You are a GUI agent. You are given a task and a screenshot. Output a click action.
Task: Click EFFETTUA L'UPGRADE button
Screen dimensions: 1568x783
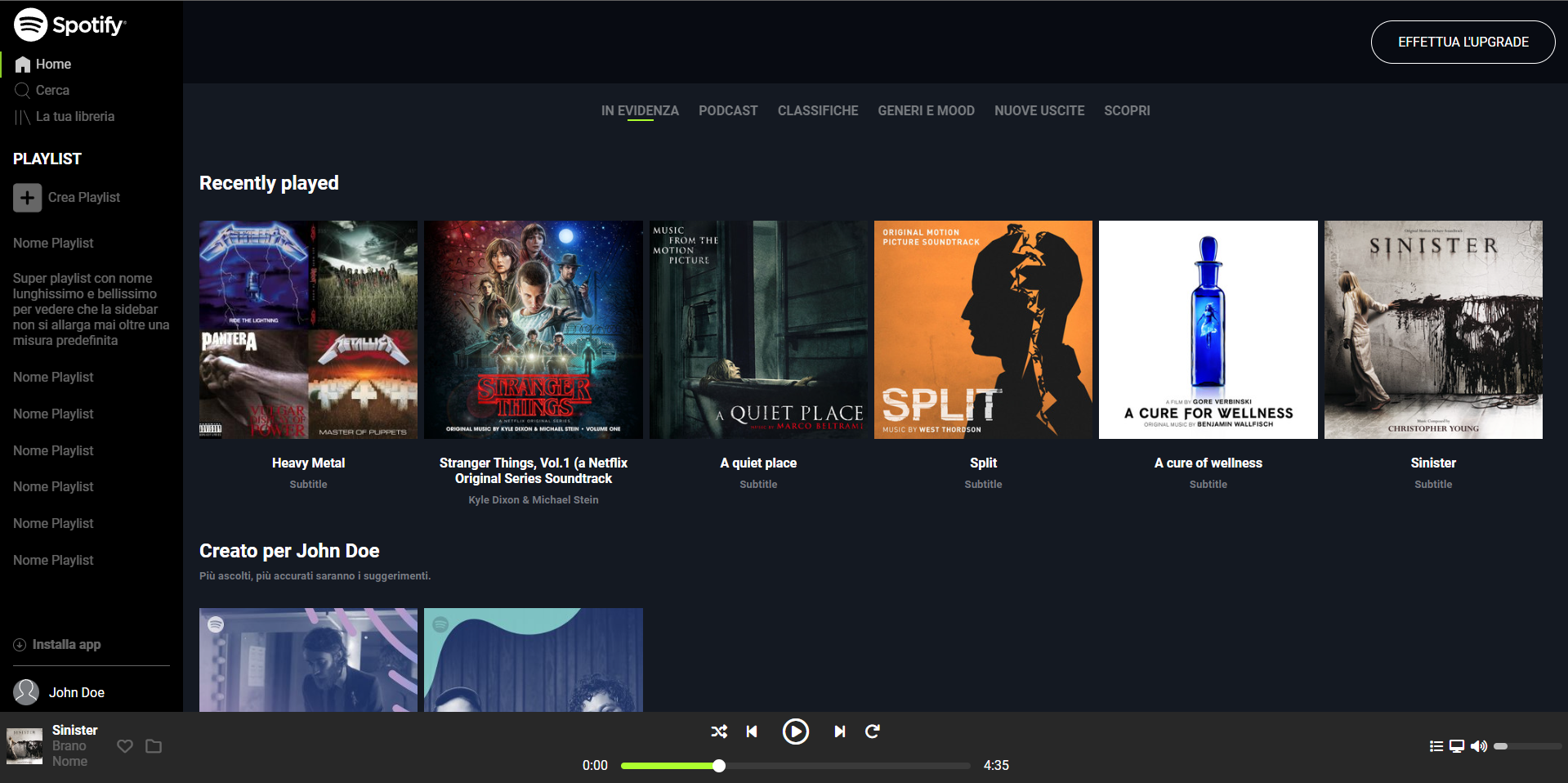pyautogui.click(x=1463, y=42)
